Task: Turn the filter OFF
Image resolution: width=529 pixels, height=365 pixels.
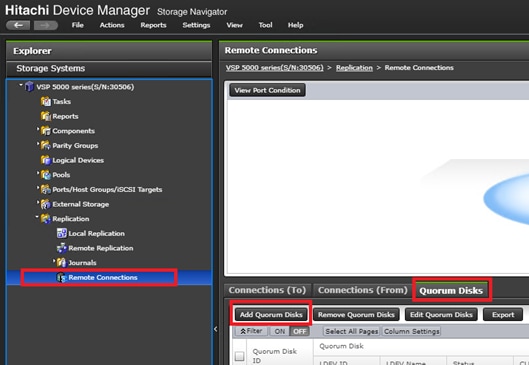Action: coord(300,331)
